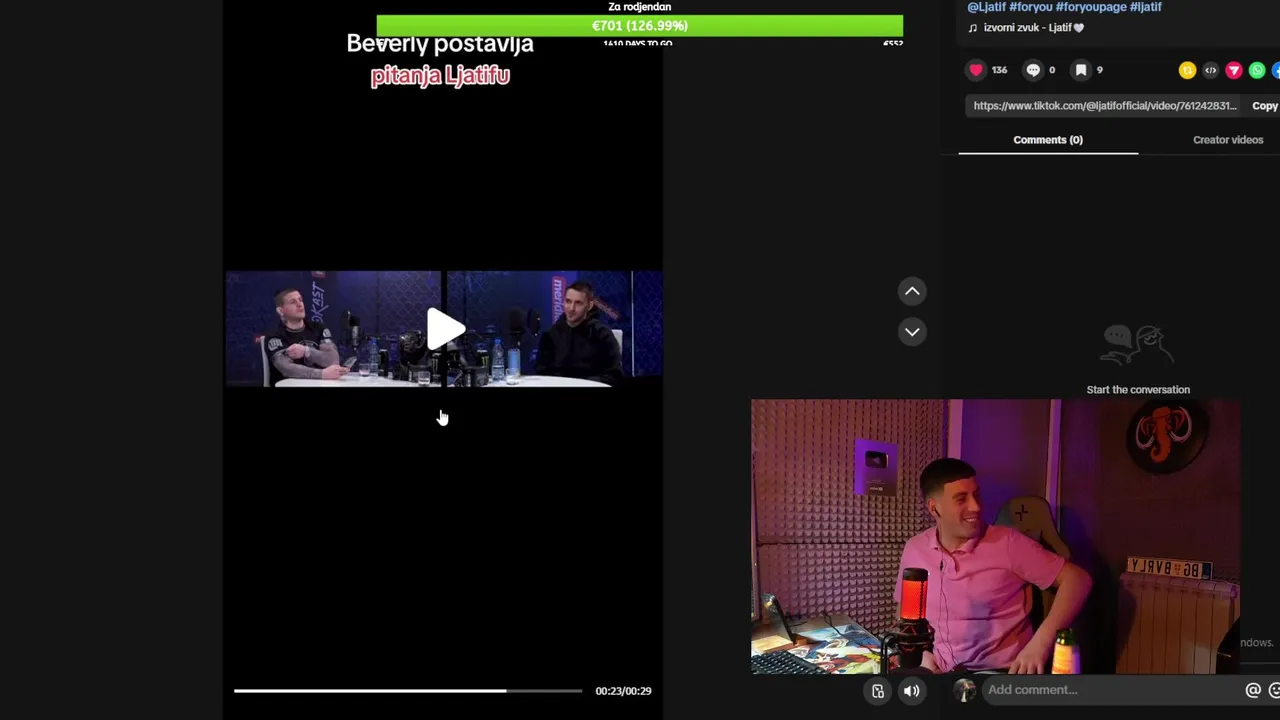This screenshot has height=720, width=1280.
Task: Insert a mention with the @ icon
Action: point(1253,690)
